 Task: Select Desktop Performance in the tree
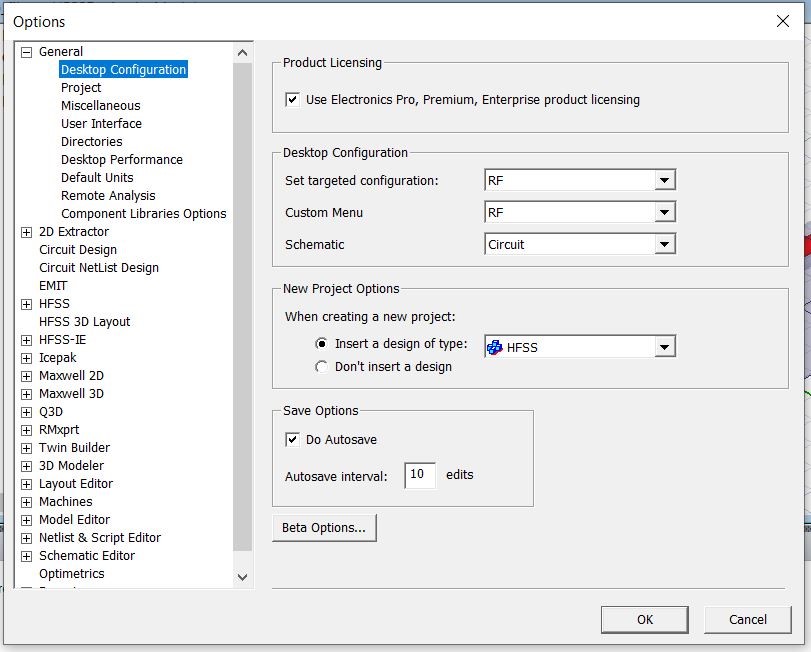[122, 160]
